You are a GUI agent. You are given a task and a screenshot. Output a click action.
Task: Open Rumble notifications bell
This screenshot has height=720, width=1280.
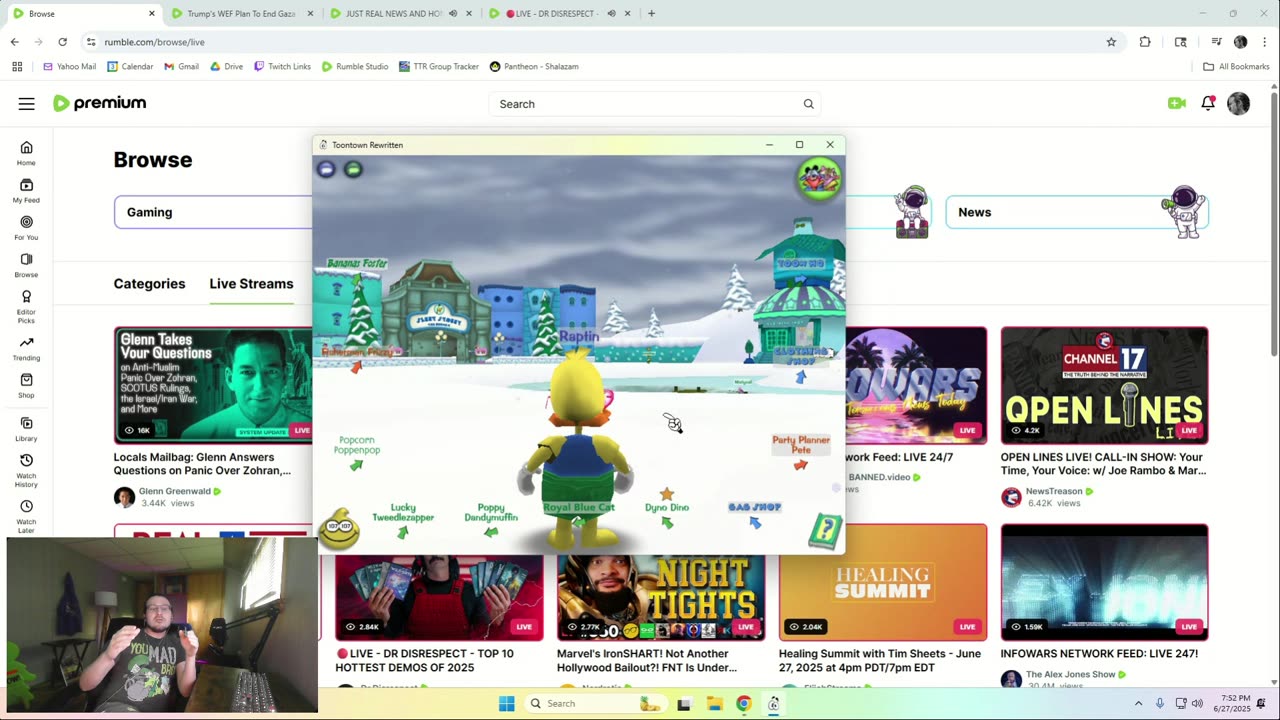pyautogui.click(x=1208, y=103)
